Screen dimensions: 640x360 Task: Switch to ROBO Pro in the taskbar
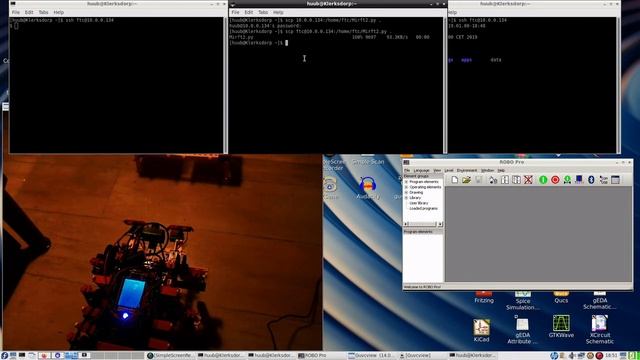tap(313, 356)
